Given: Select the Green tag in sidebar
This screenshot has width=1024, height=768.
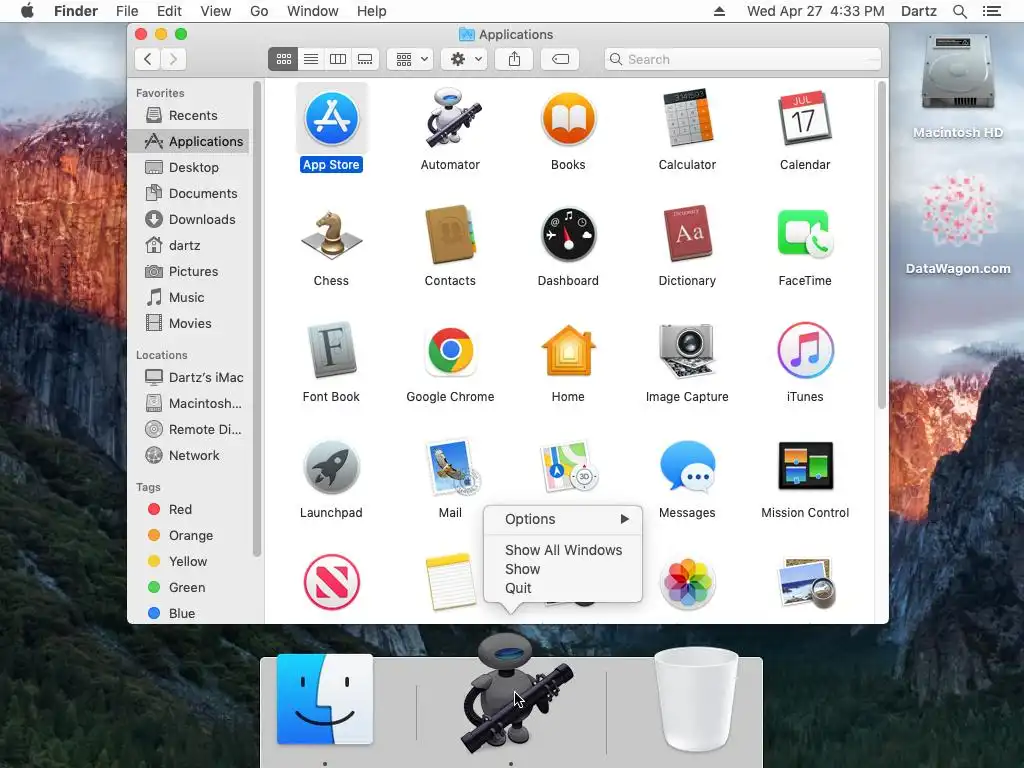Looking at the screenshot, I should pos(188,587).
